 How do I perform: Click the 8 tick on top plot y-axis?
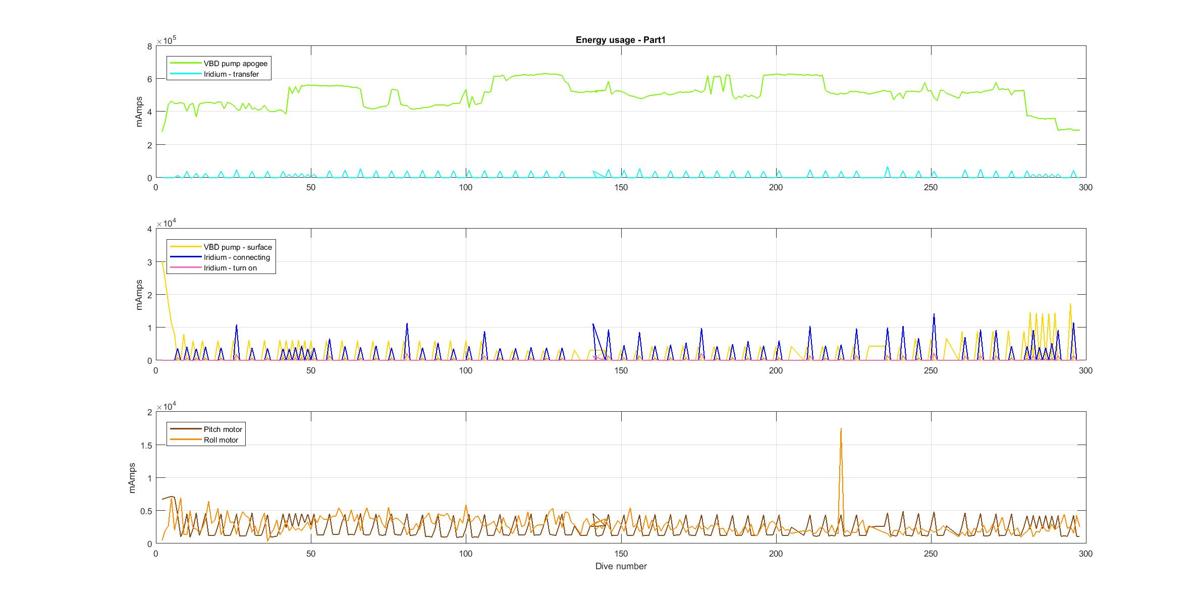tap(149, 46)
